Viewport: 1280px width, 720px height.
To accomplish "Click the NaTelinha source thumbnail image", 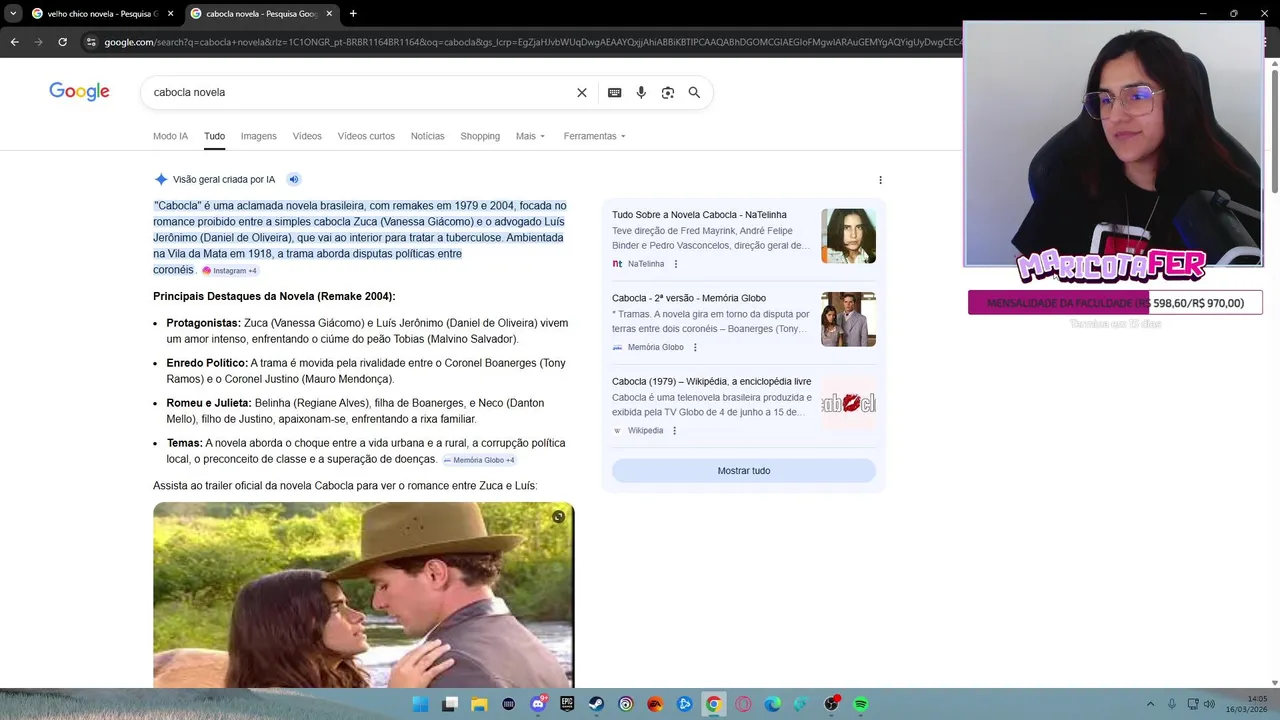I will tap(848, 236).
